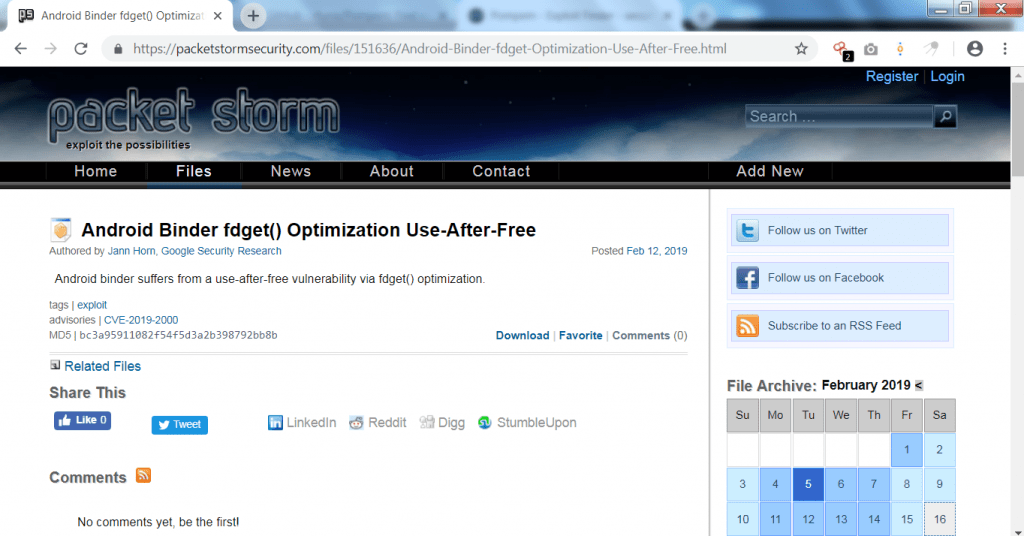Open Comments (0) link
The width and height of the screenshot is (1024, 536).
point(650,336)
